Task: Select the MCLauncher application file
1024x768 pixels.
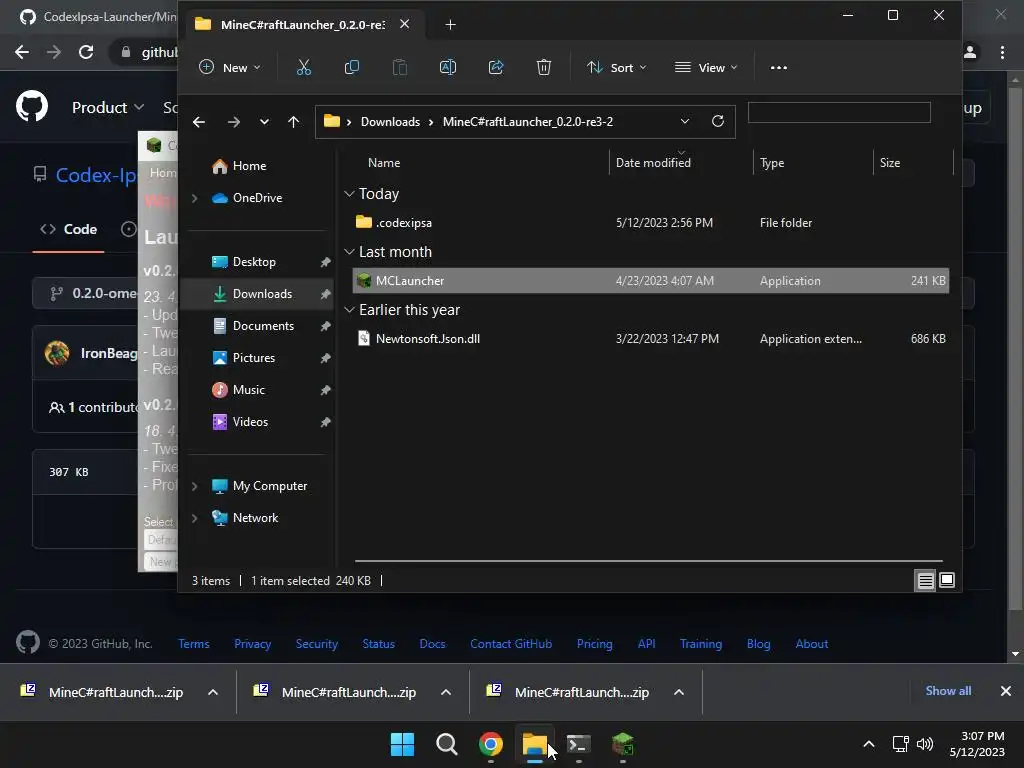Action: [650, 281]
